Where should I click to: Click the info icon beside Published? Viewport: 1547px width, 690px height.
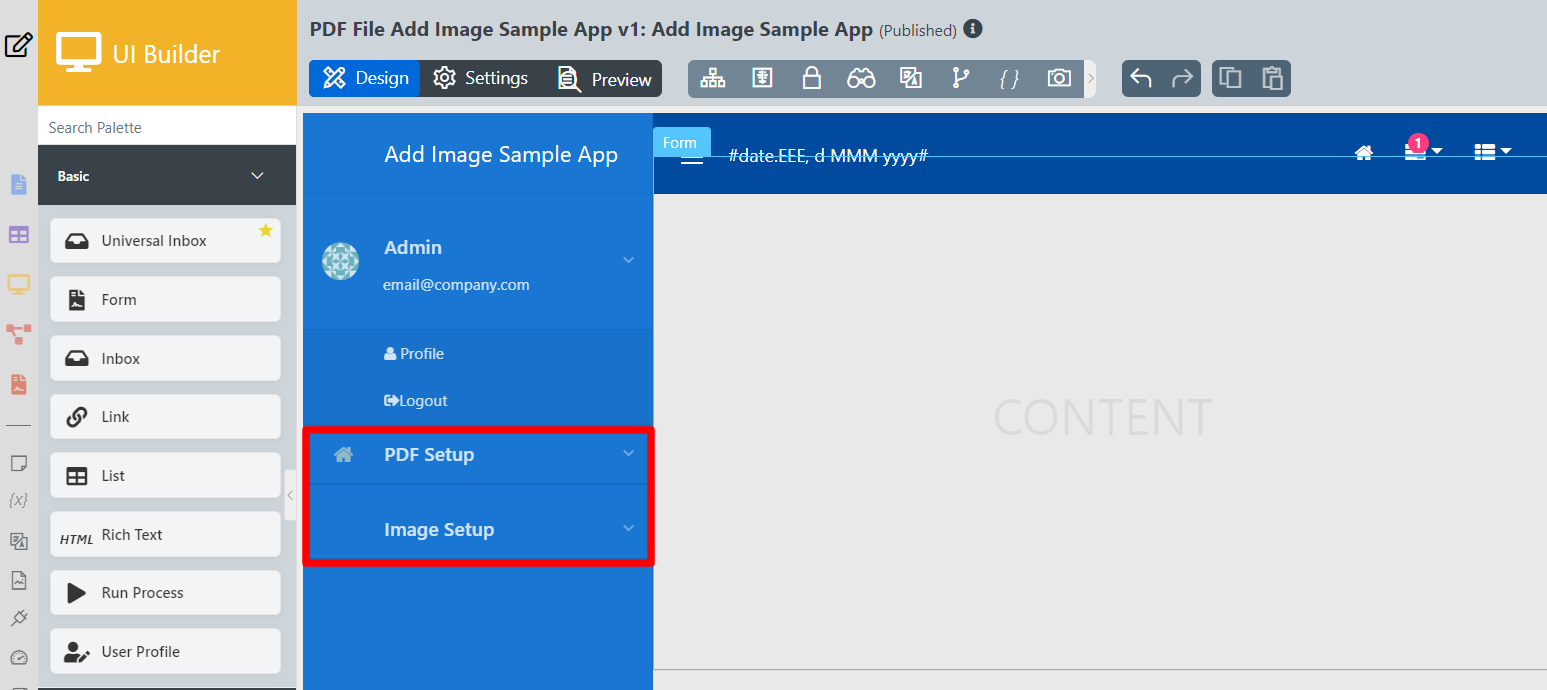tap(973, 29)
